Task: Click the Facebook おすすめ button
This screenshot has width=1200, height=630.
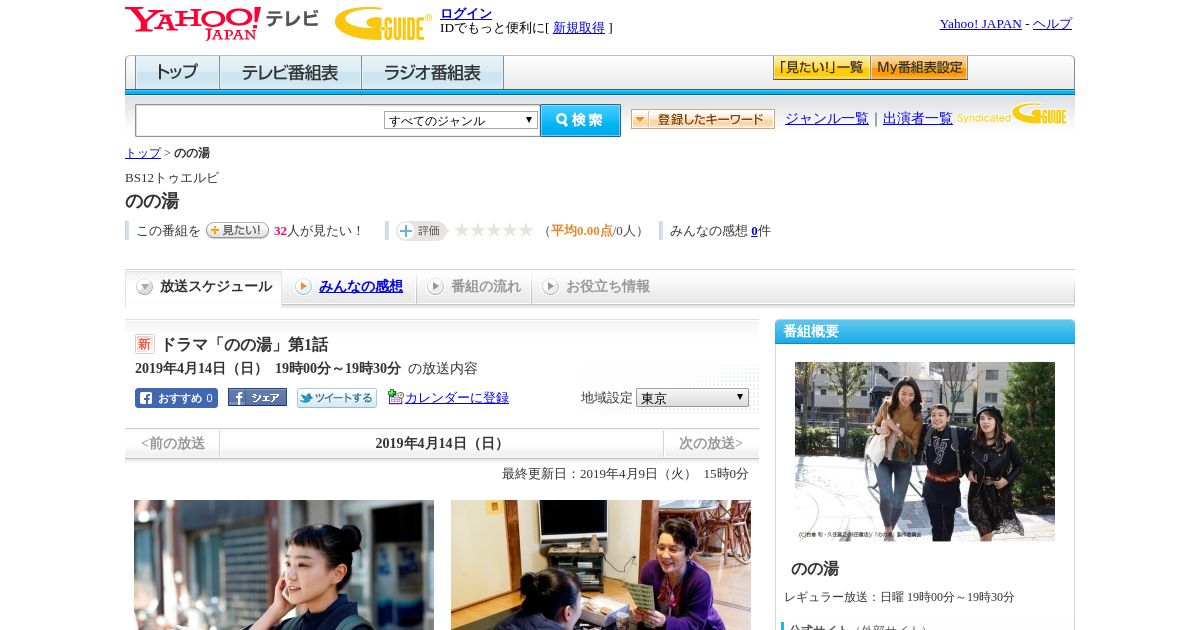Action: click(x=176, y=398)
